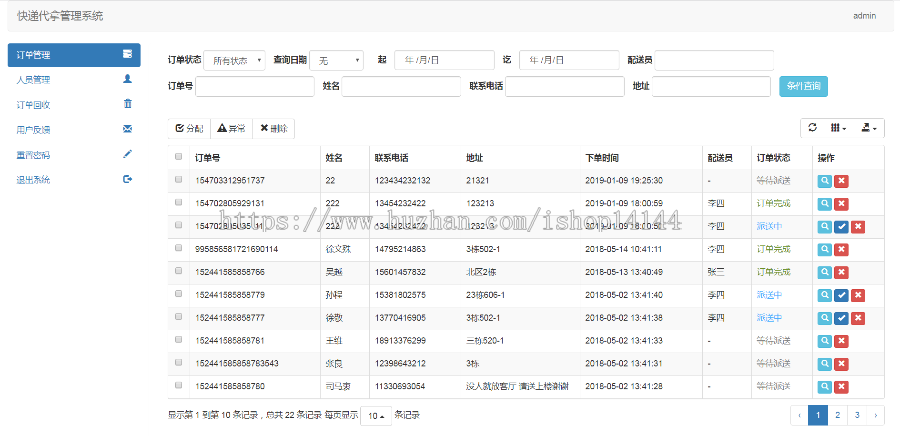The image size is (900, 436).
Task: Confirm delivery for 徐歌's order with the checkmark
Action: pos(841,318)
